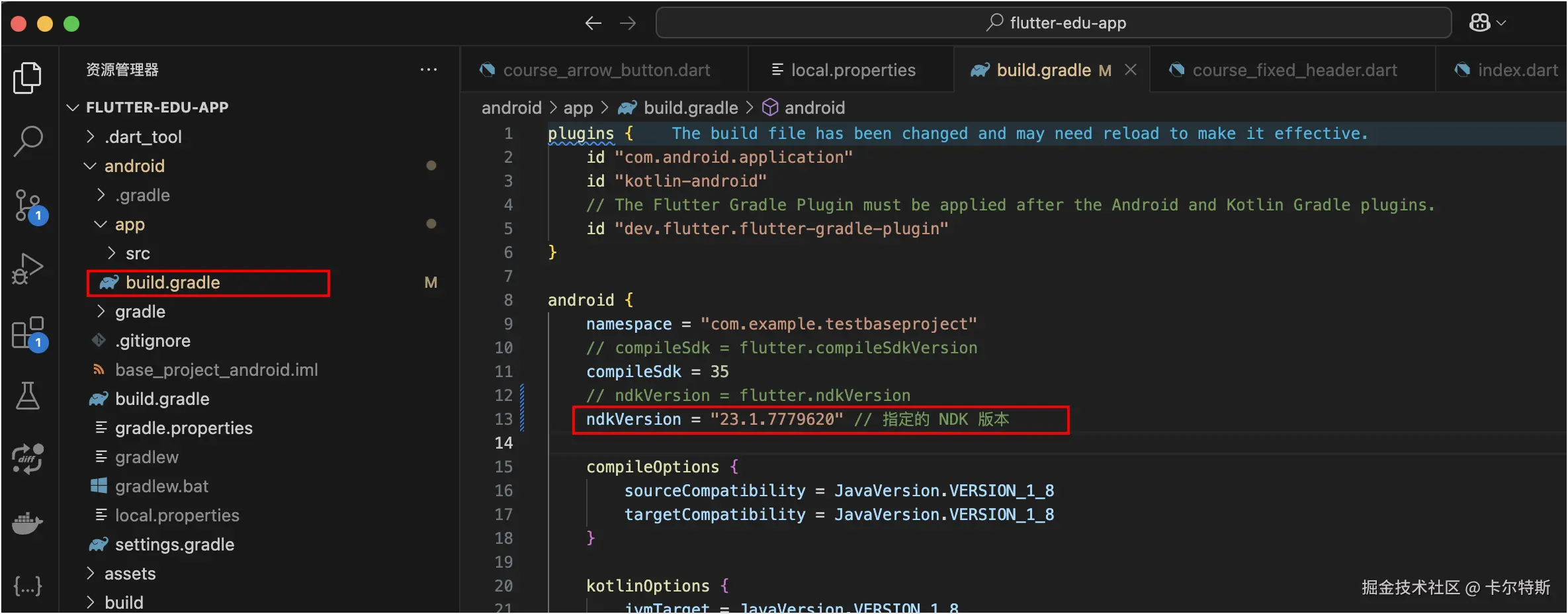Open the diff tool view in activity bar
Screen dimensions: 1568x614
28,459
